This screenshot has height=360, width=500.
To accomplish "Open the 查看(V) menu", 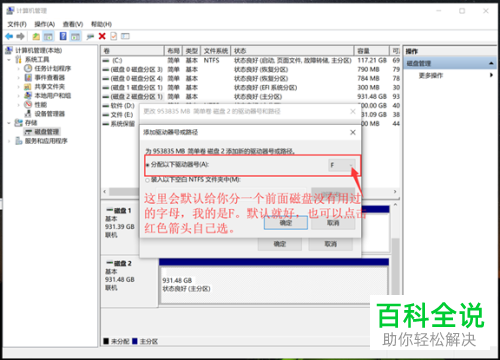I will click(x=73, y=24).
